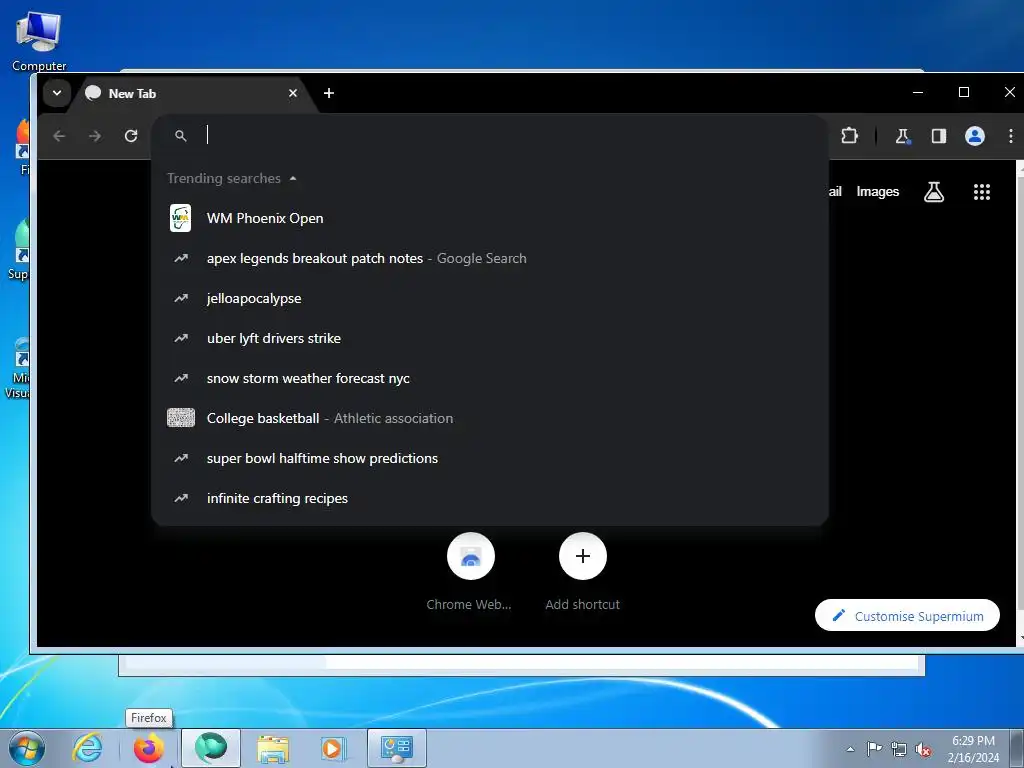Open Windows Explorer from taskbar
1024x768 pixels.
273,748
